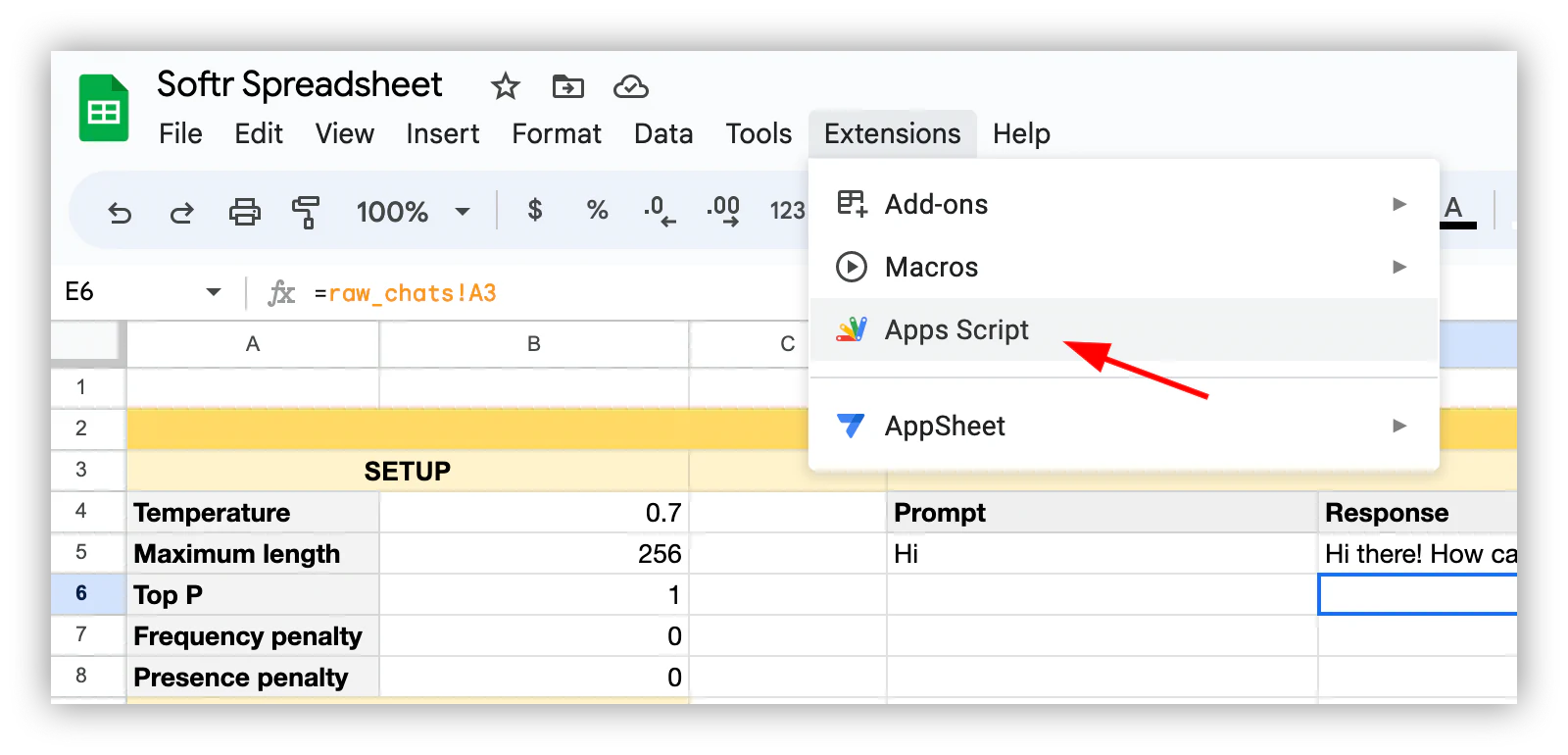Image resolution: width=1568 pixels, height=755 pixels.
Task: Select row 1 header
Action: tap(88, 387)
